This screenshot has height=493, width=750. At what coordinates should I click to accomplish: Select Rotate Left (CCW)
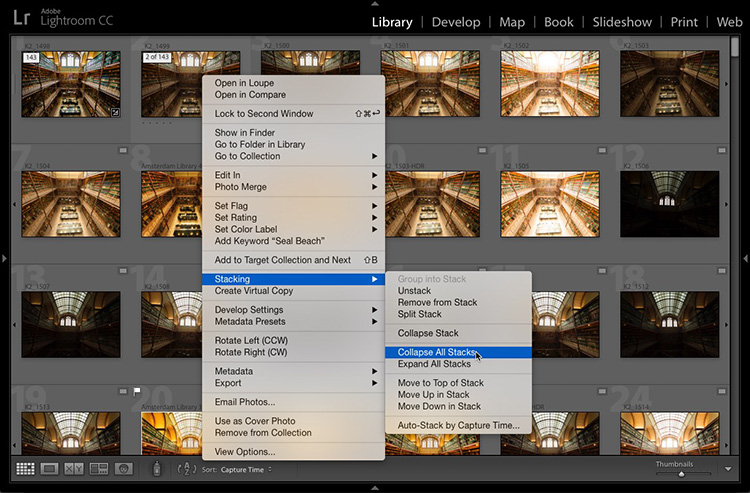point(293,340)
